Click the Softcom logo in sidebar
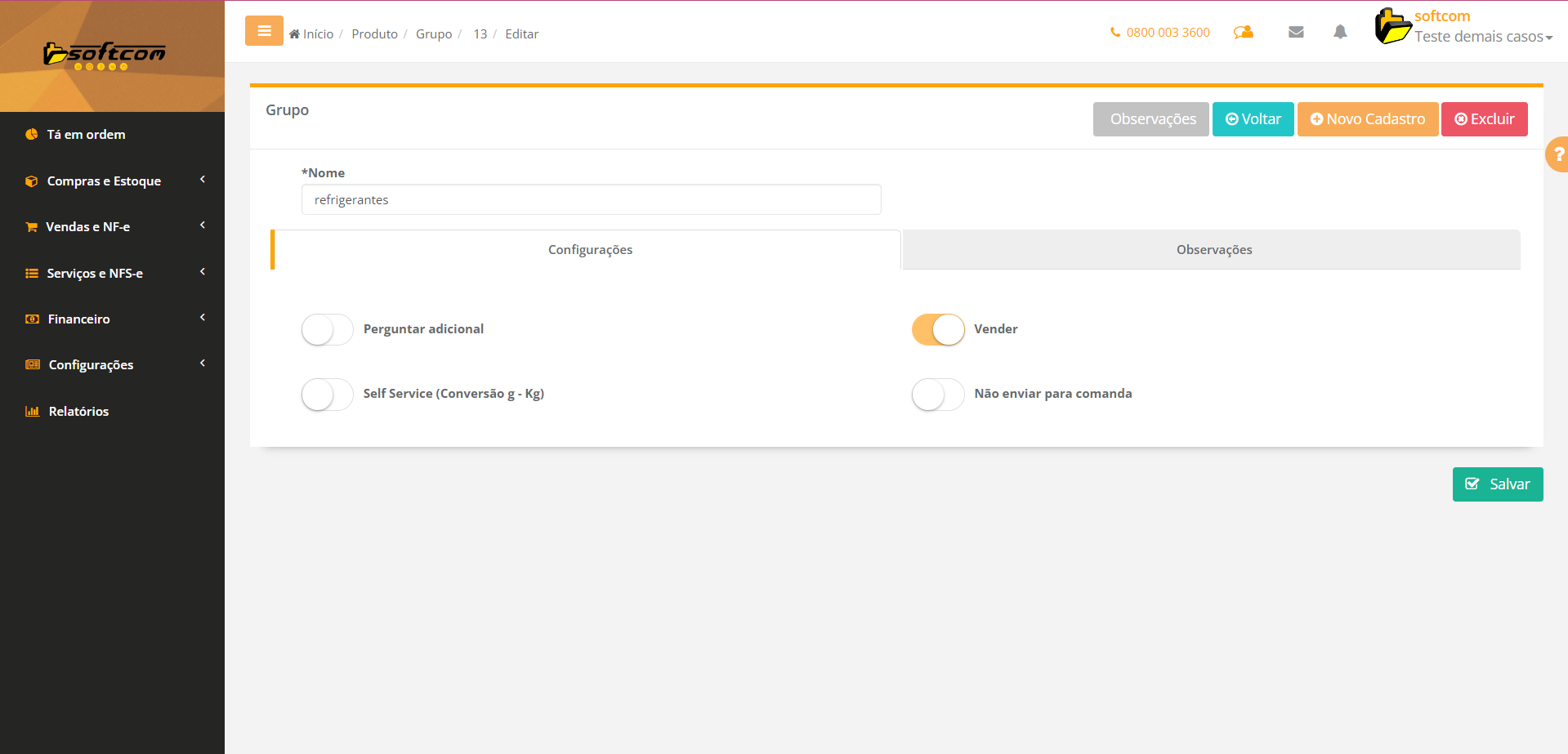 point(105,55)
